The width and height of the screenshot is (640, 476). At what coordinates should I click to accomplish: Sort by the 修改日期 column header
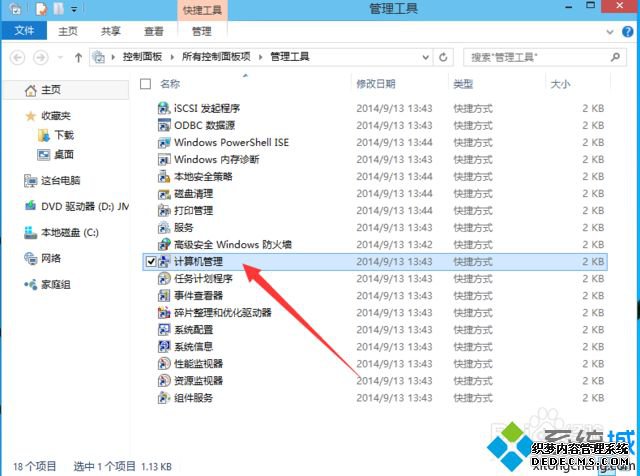pos(376,84)
